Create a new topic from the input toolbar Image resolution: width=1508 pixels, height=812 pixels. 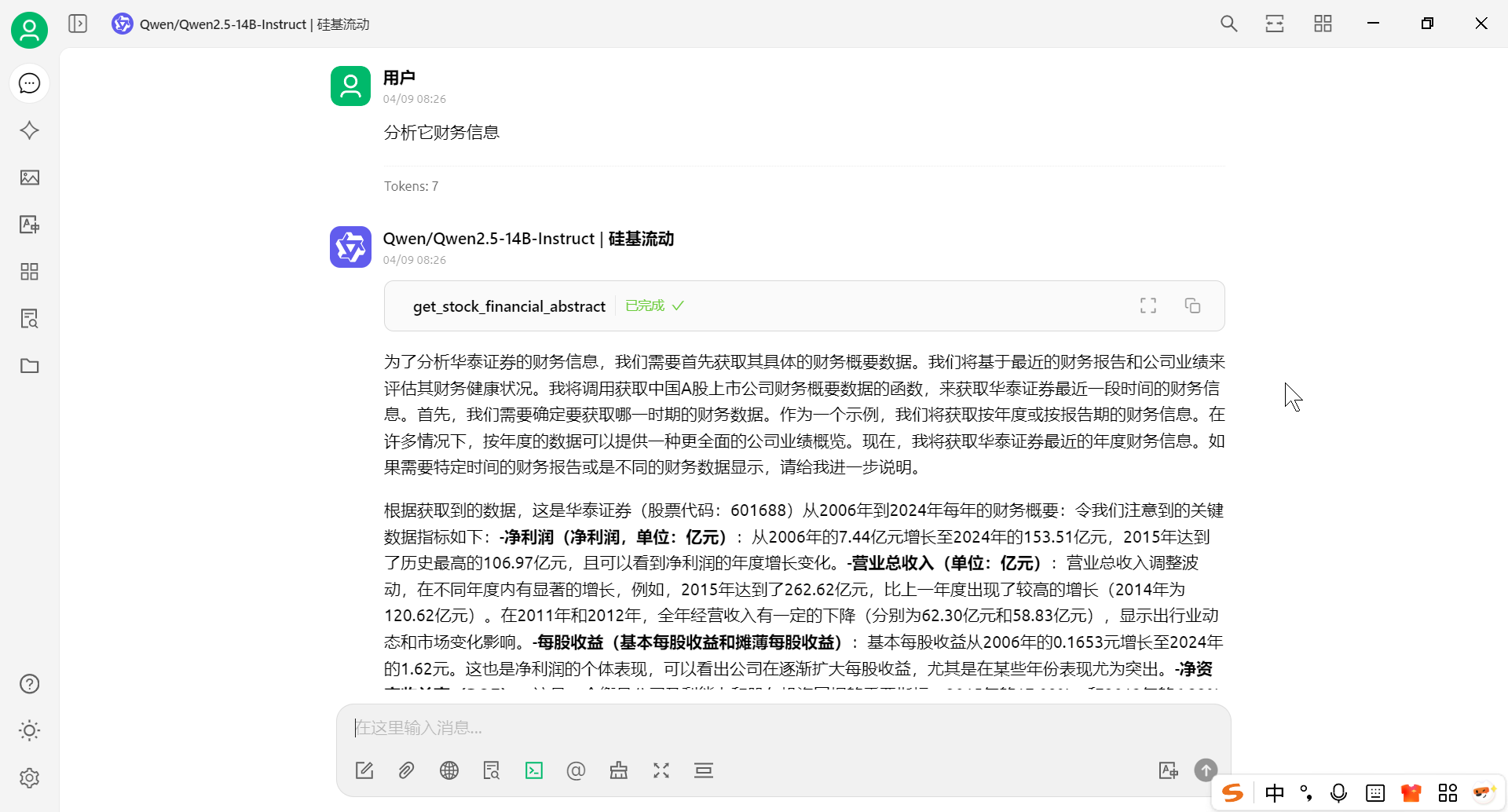pos(364,770)
